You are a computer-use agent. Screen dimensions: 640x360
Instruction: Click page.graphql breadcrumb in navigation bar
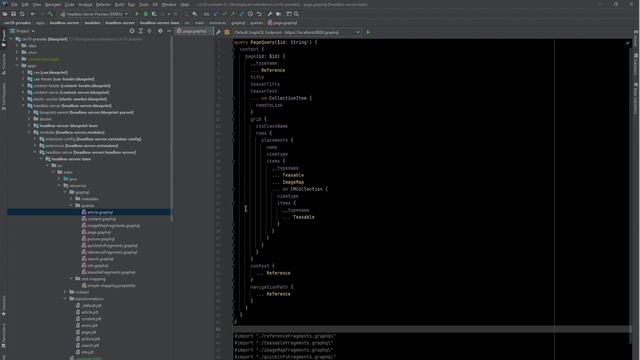282,23
